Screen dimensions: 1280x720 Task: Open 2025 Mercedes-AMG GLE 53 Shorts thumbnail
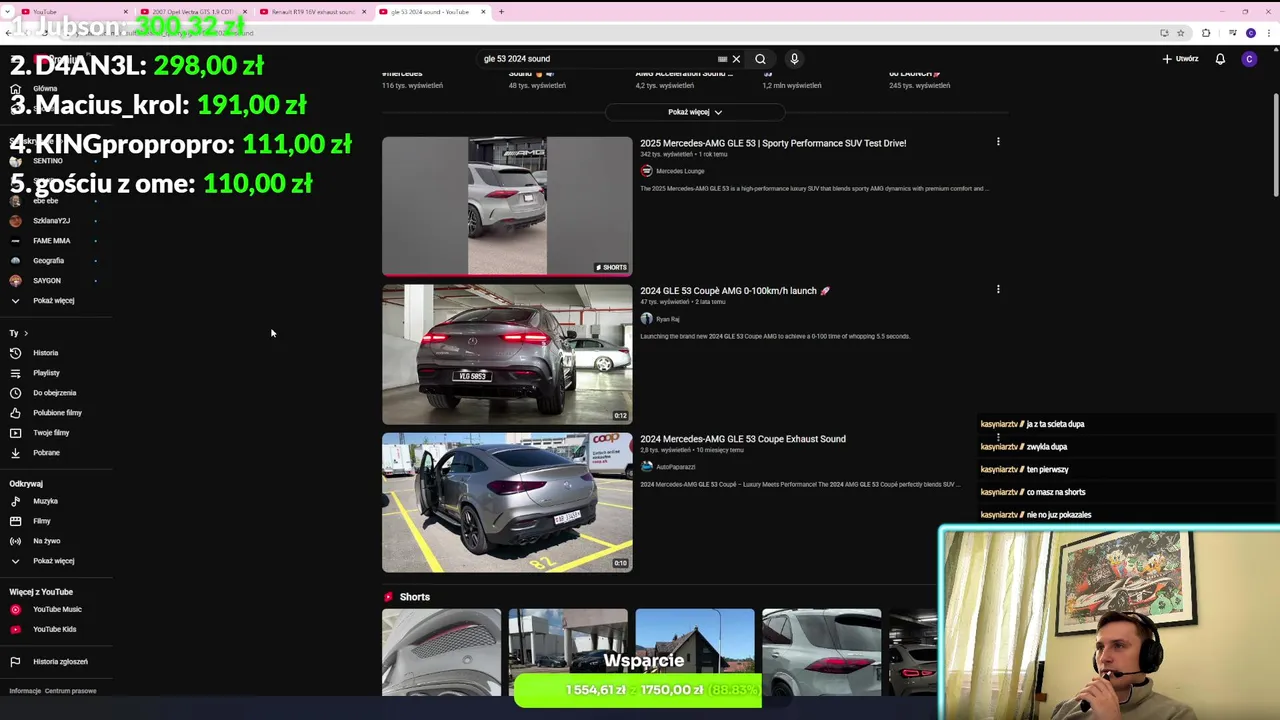[x=507, y=206]
